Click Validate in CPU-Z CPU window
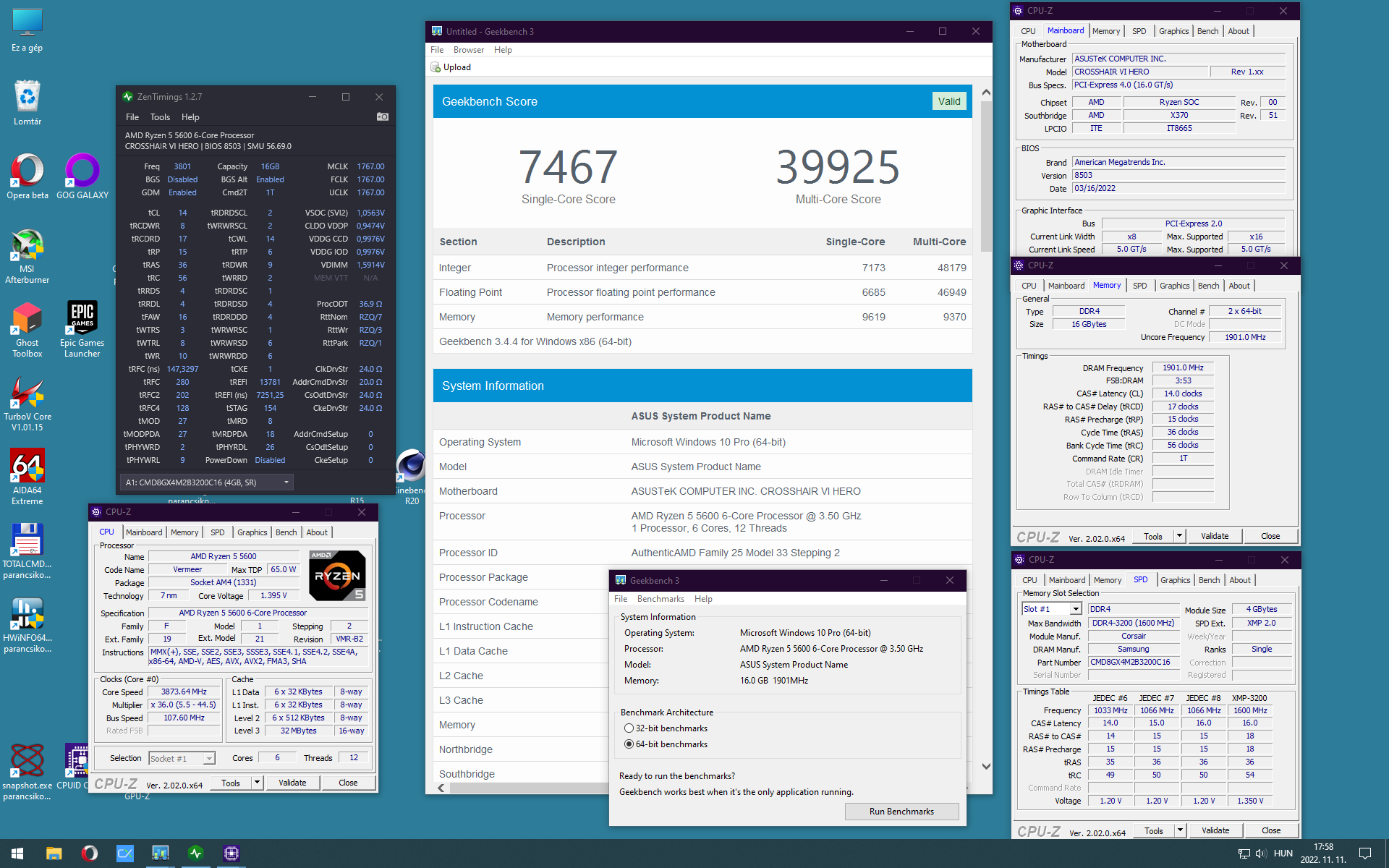 [292, 783]
